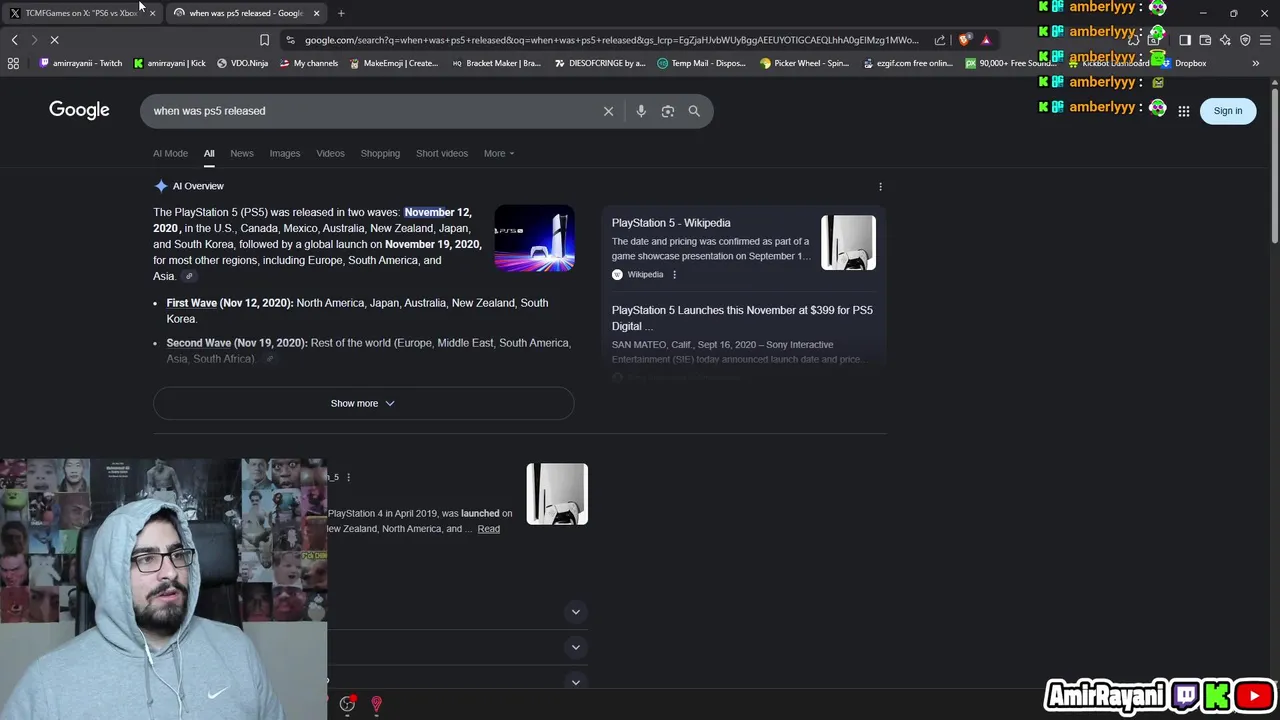Click PS5 image in featured snippet
1280x720 pixels.
[x=557, y=494]
